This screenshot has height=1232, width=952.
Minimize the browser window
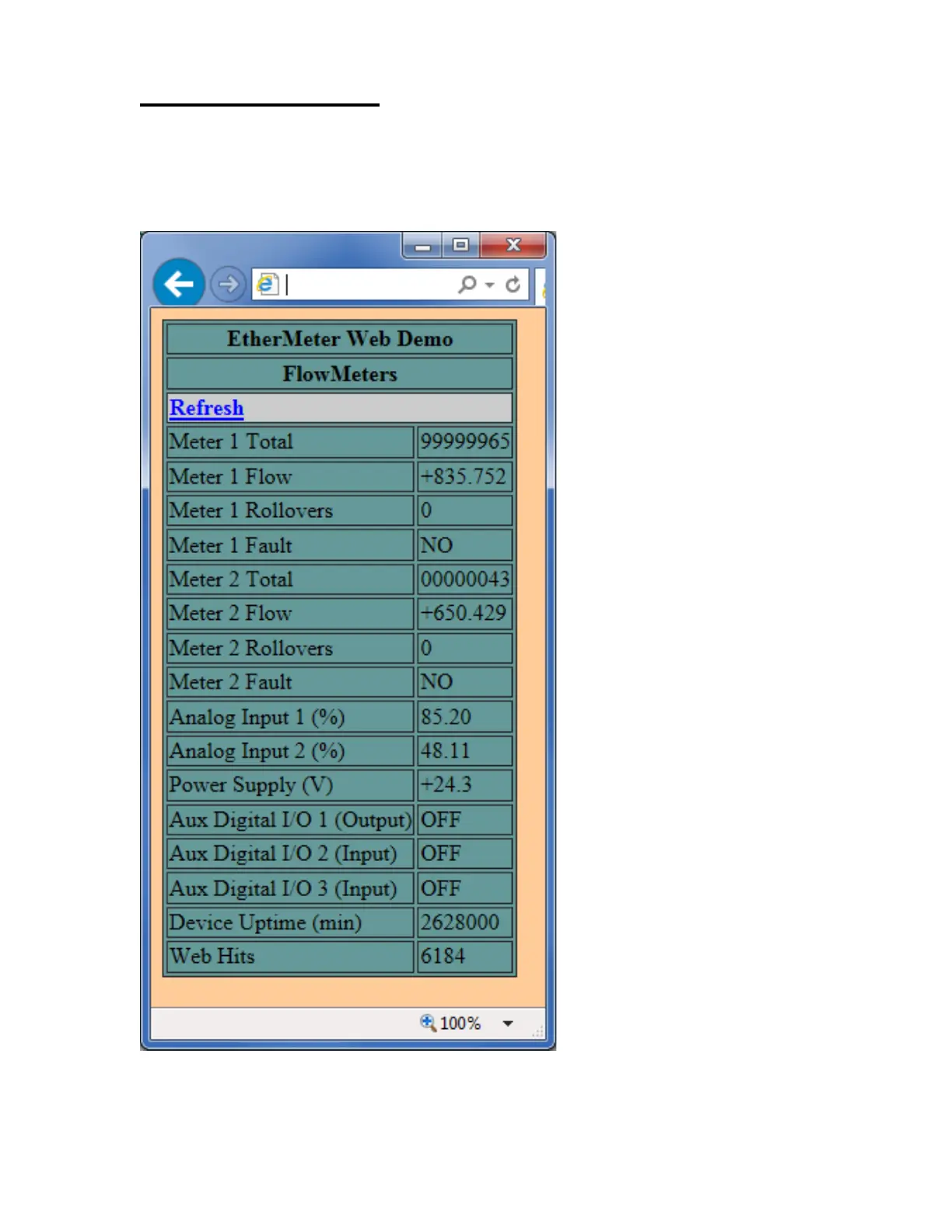point(423,246)
